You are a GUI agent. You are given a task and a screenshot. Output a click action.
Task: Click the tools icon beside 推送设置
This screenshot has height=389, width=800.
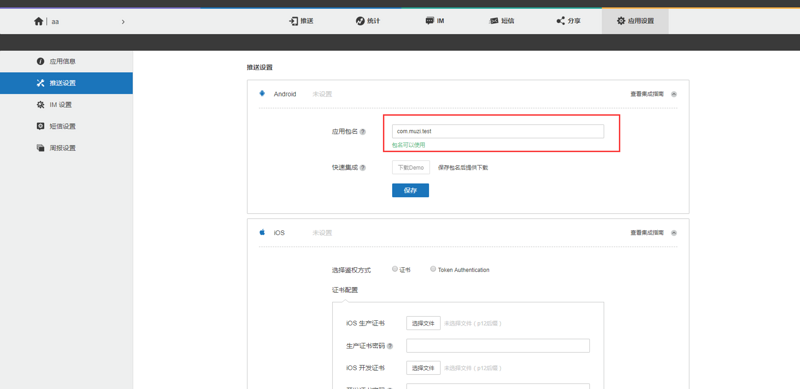[40, 83]
